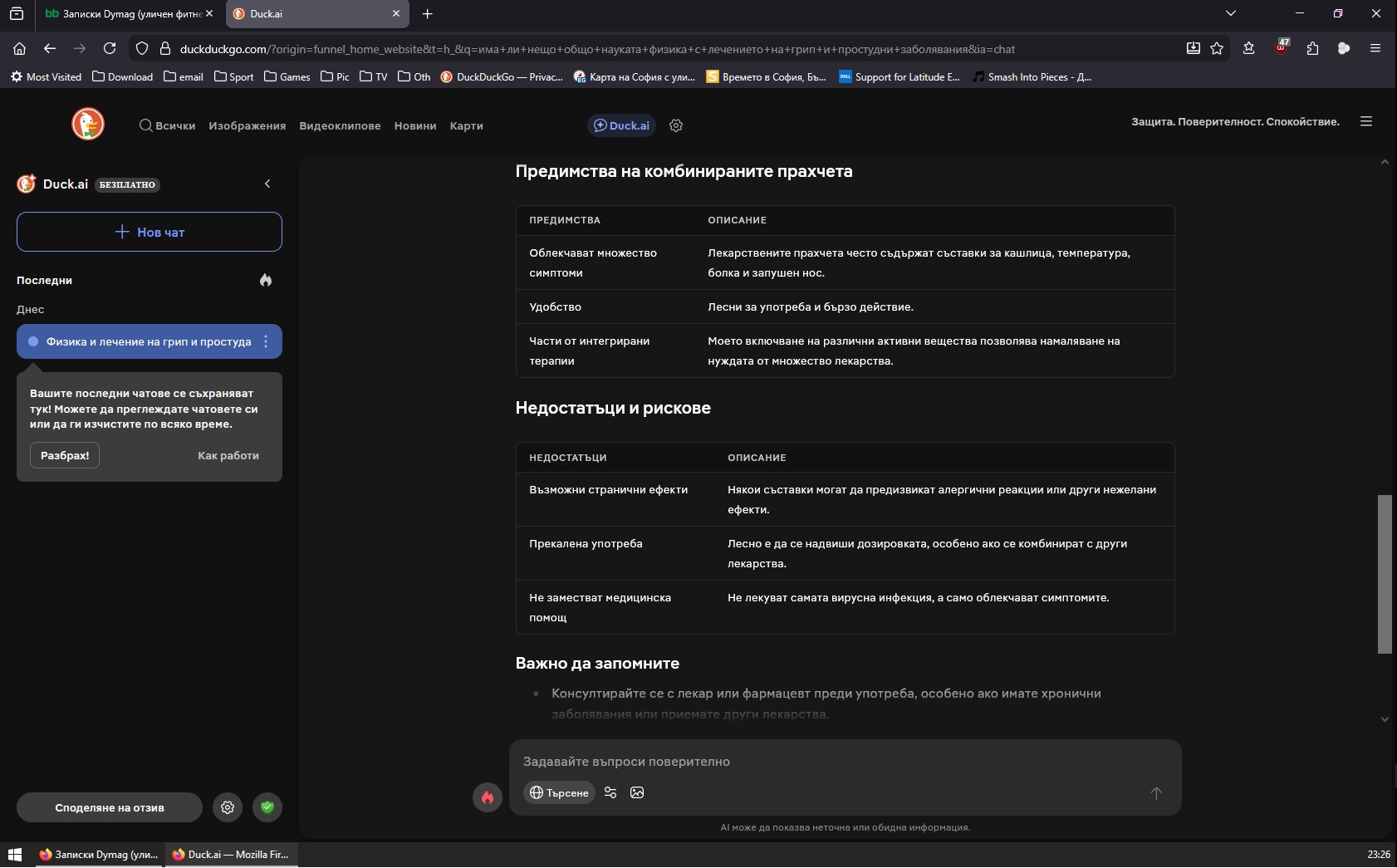Open the settings gear next to the Duck.ai pill
1397x868 pixels.
(x=676, y=125)
